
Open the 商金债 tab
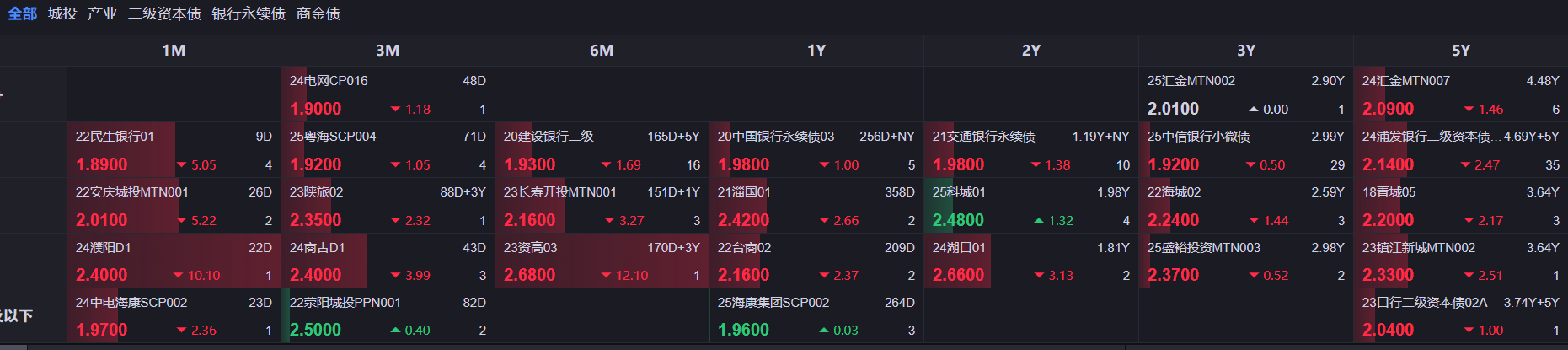(318, 13)
